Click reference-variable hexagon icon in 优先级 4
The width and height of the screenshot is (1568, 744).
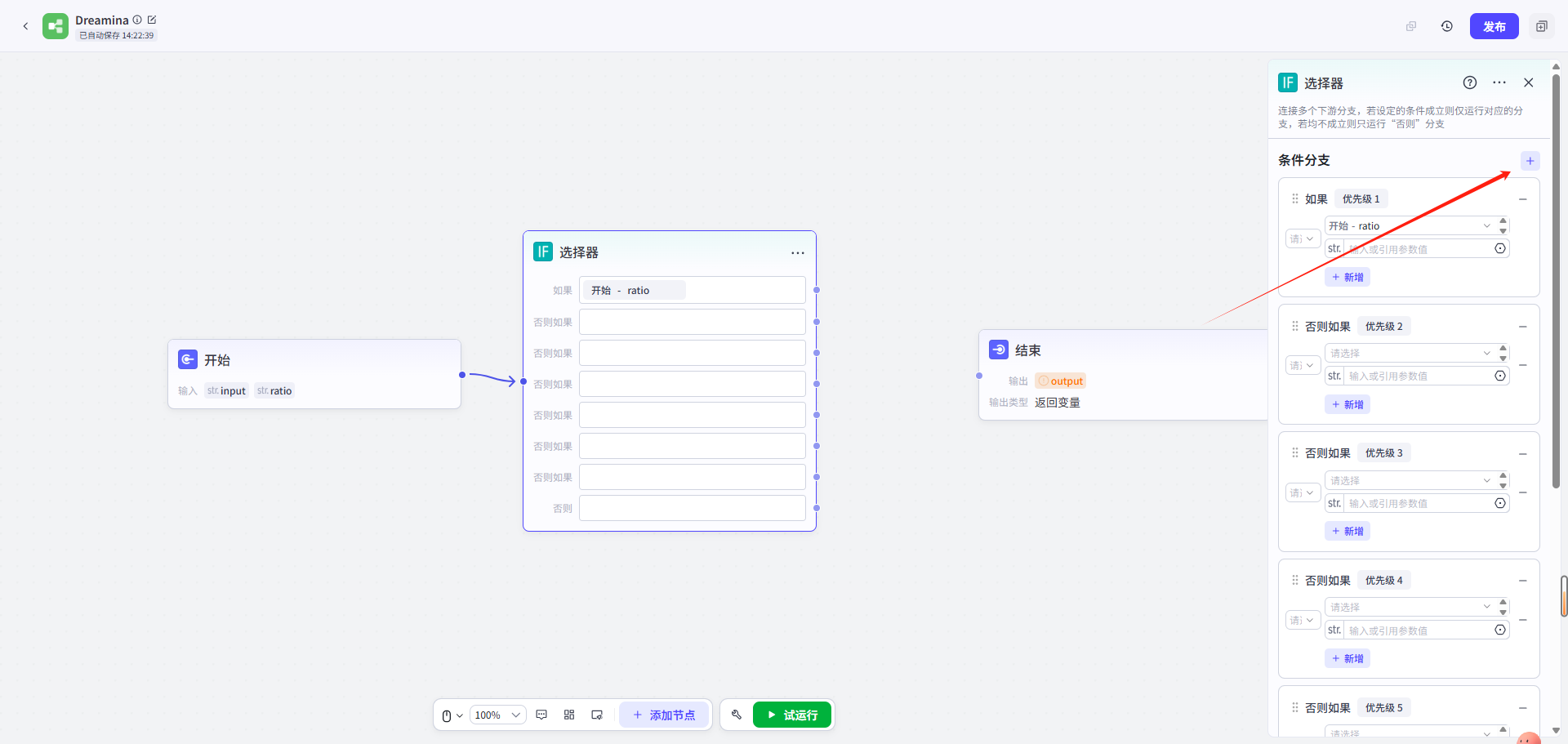tap(1500, 630)
